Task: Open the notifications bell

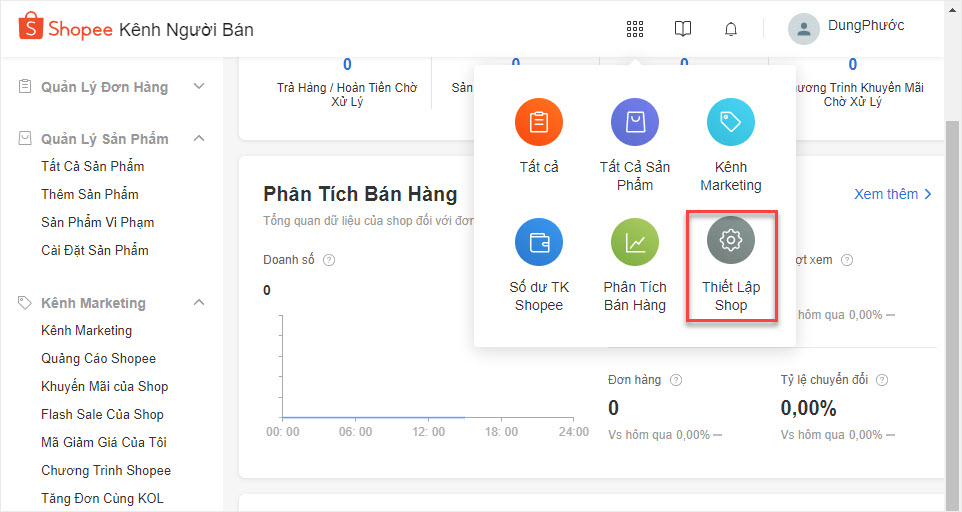Action: (731, 29)
